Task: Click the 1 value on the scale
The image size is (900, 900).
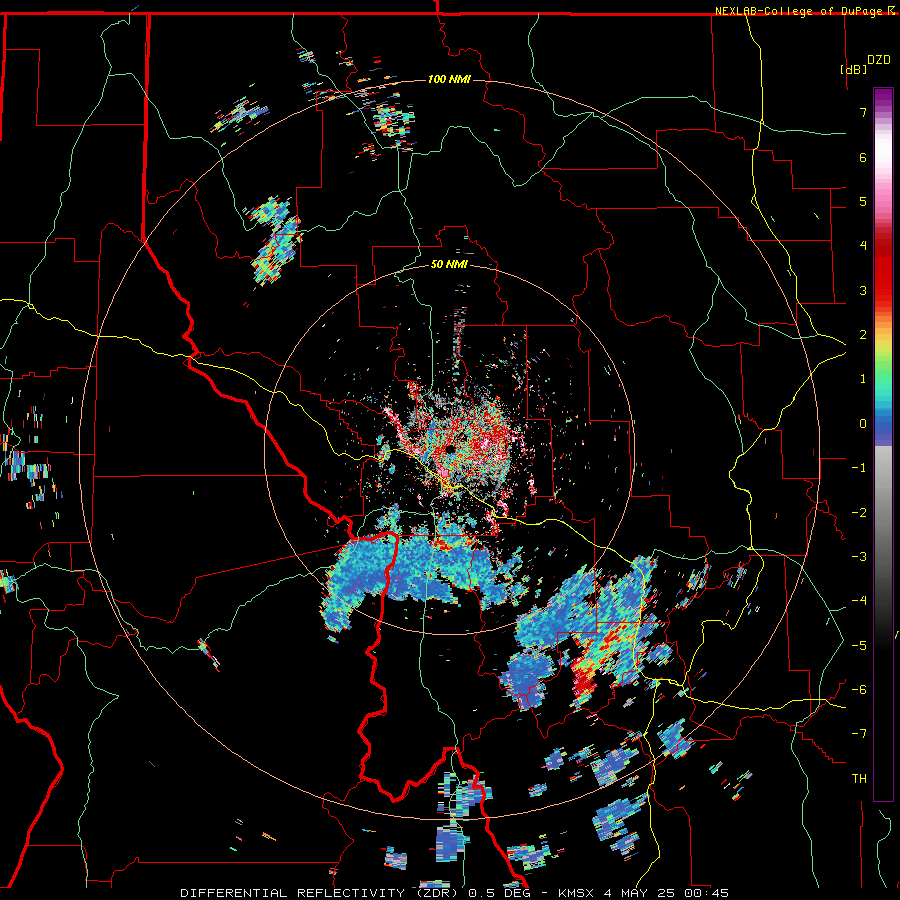Action: click(x=863, y=379)
